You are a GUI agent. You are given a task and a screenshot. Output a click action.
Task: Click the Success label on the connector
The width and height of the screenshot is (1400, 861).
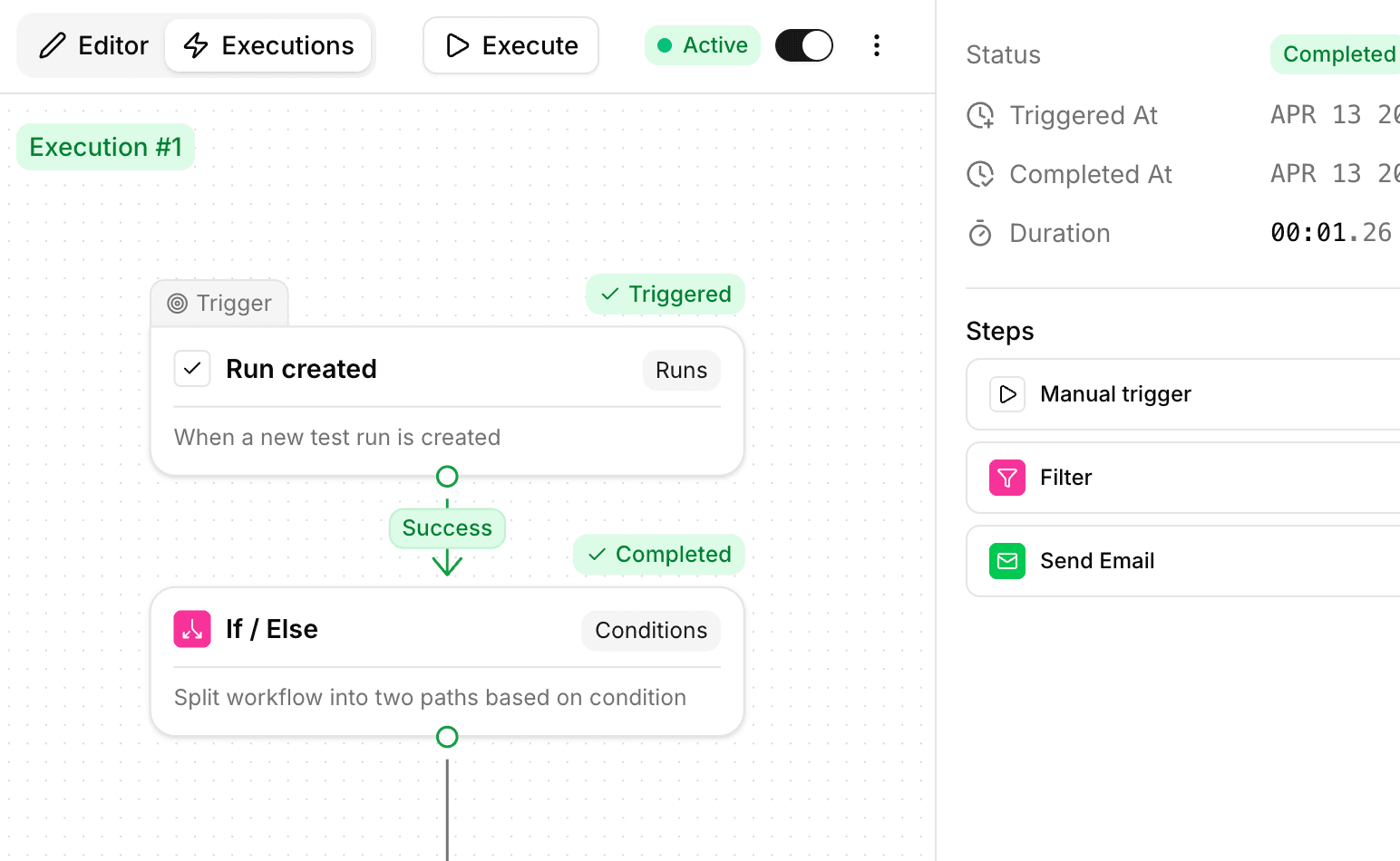447,527
